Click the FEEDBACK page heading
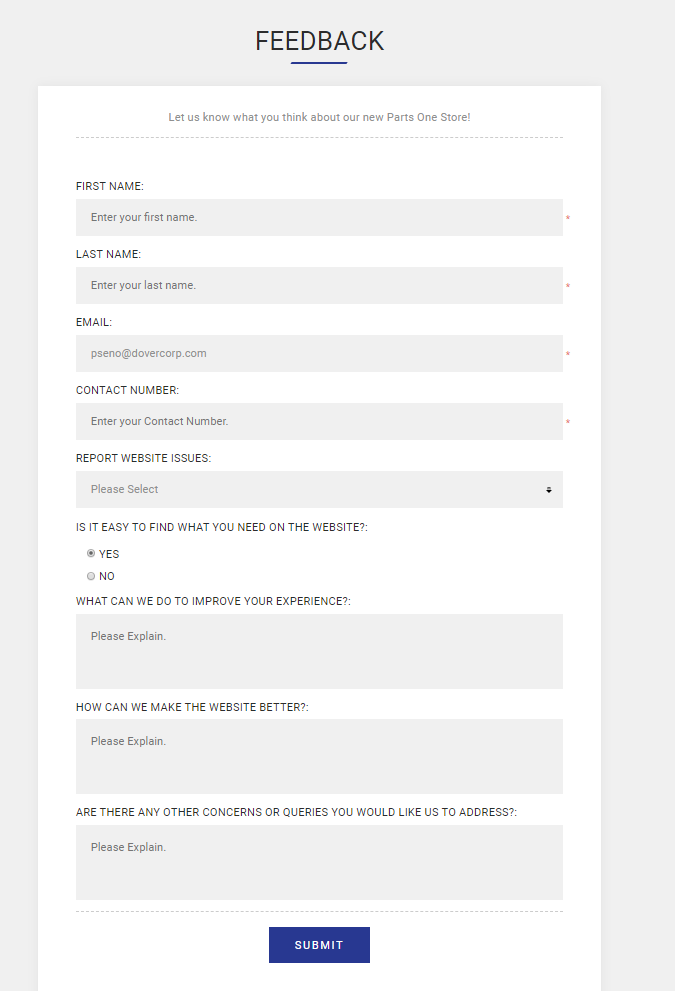The width and height of the screenshot is (675, 991). (x=319, y=41)
